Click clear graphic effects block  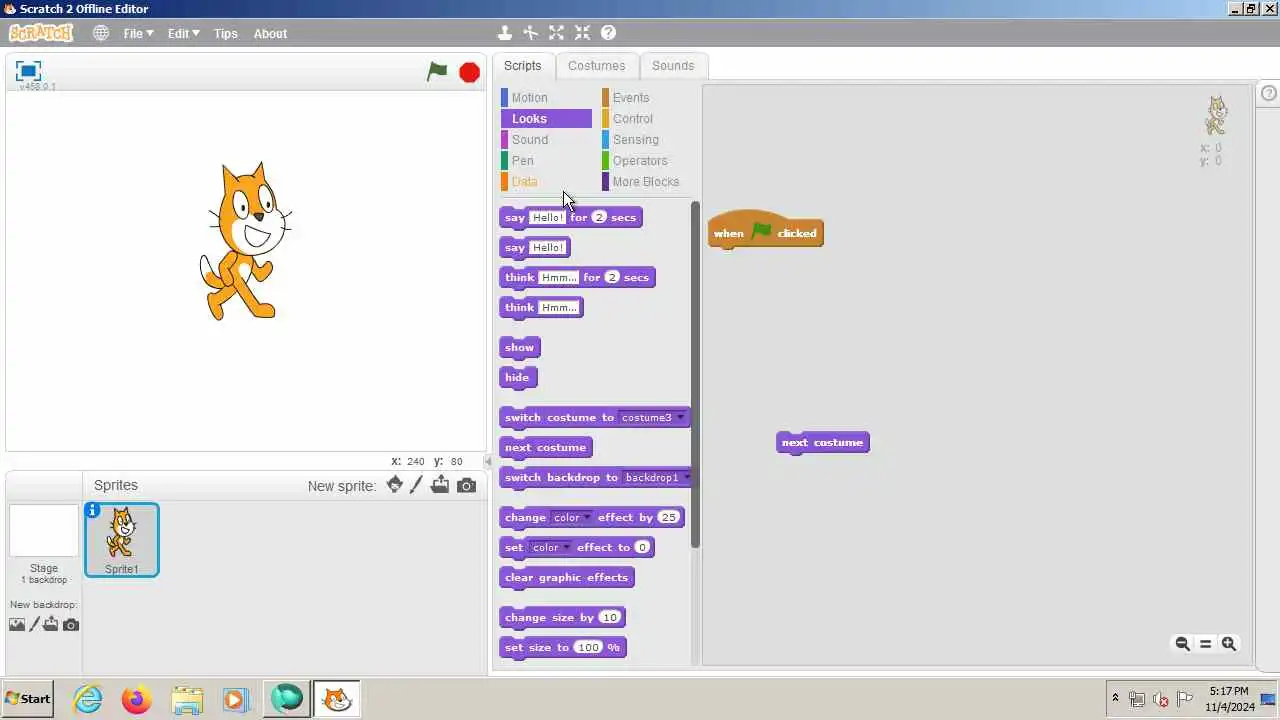click(567, 578)
